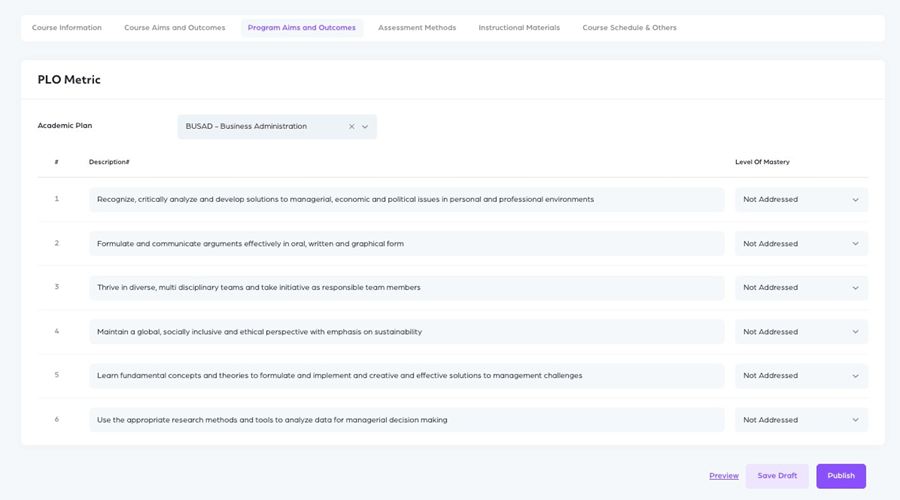The image size is (900, 500).
Task: Open Level of Mastery dropdown for row 6
Action: coord(801,420)
